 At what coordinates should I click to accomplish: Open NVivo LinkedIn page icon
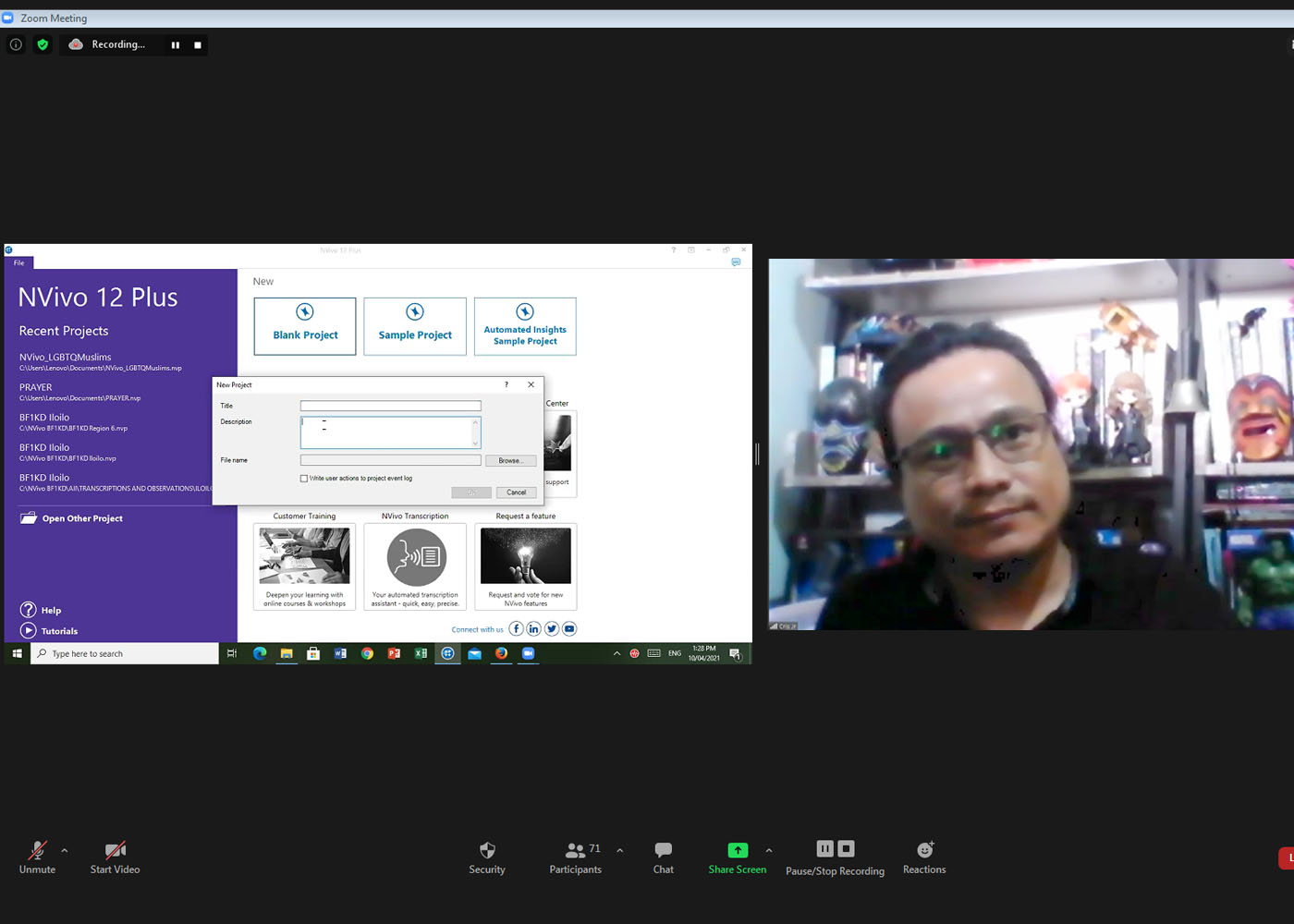point(533,629)
